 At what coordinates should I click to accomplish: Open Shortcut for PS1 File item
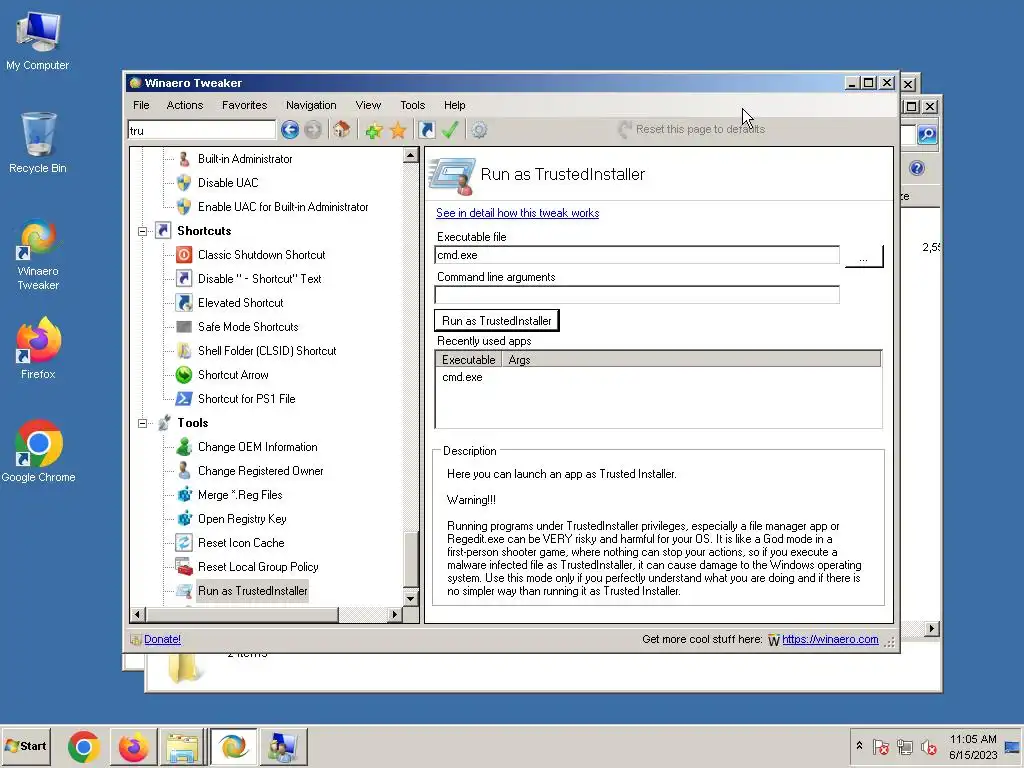tap(246, 399)
